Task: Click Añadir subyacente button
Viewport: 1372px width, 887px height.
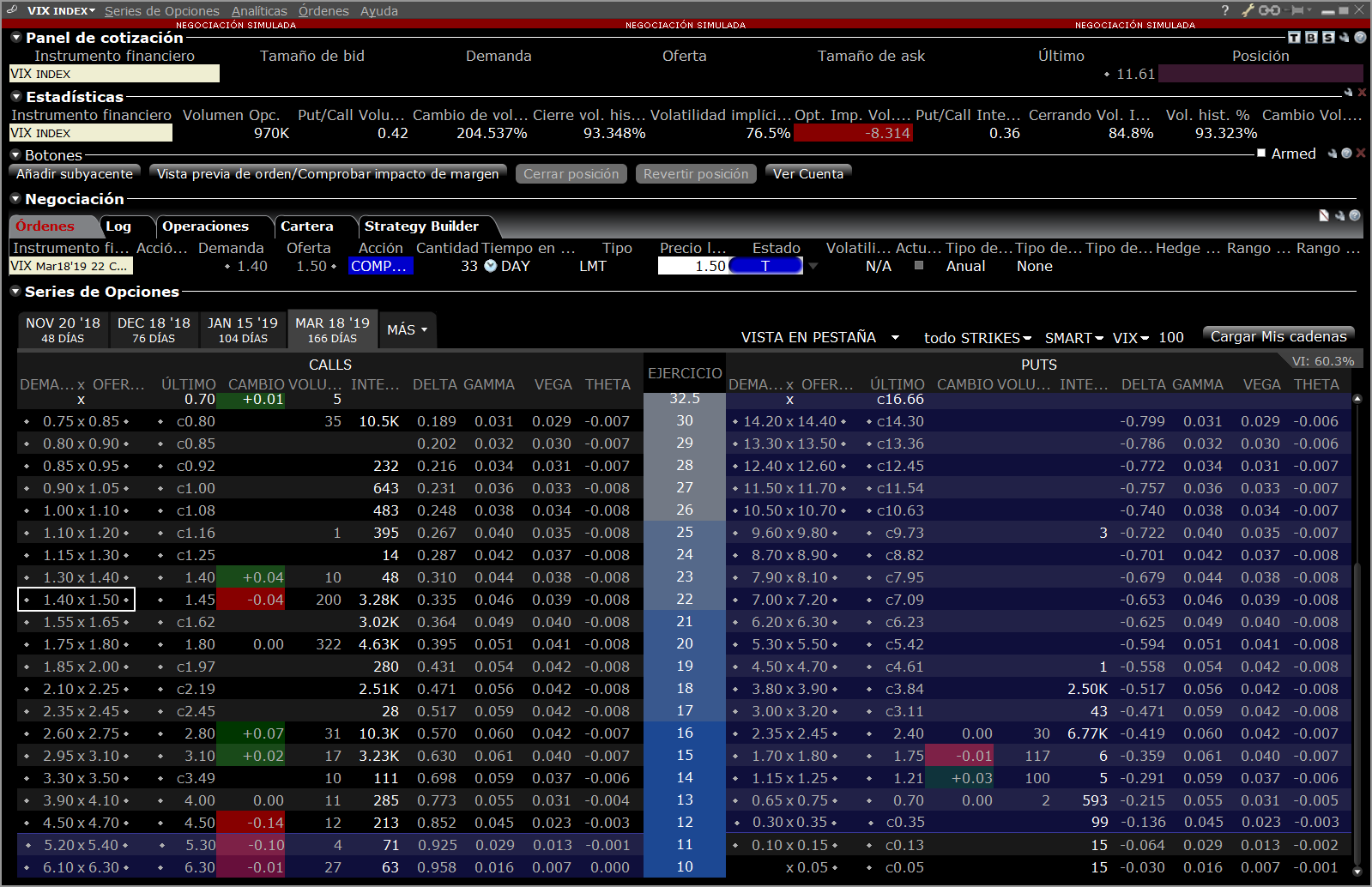Action: 75,173
